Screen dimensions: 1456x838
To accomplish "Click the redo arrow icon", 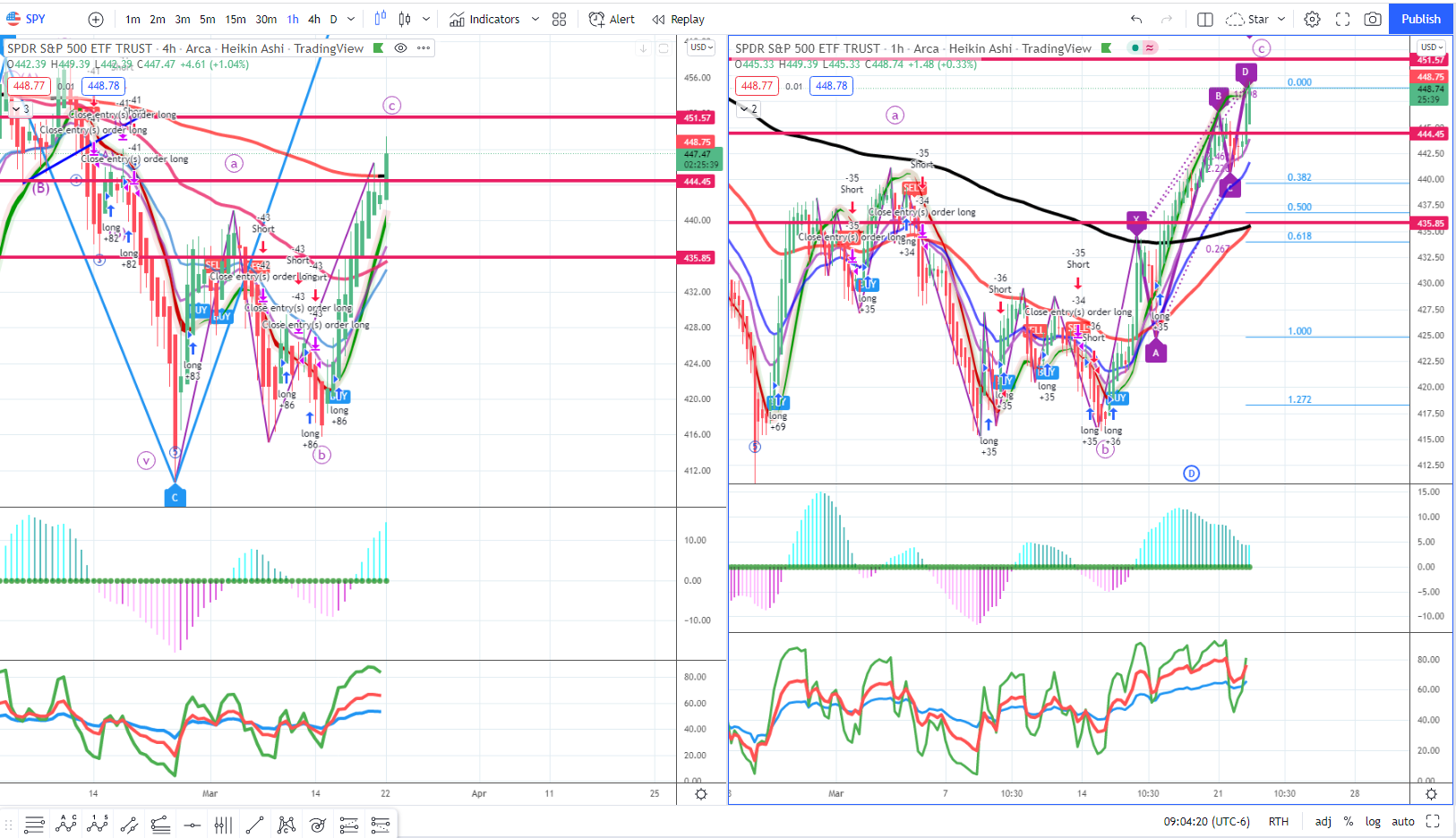I will [1167, 19].
